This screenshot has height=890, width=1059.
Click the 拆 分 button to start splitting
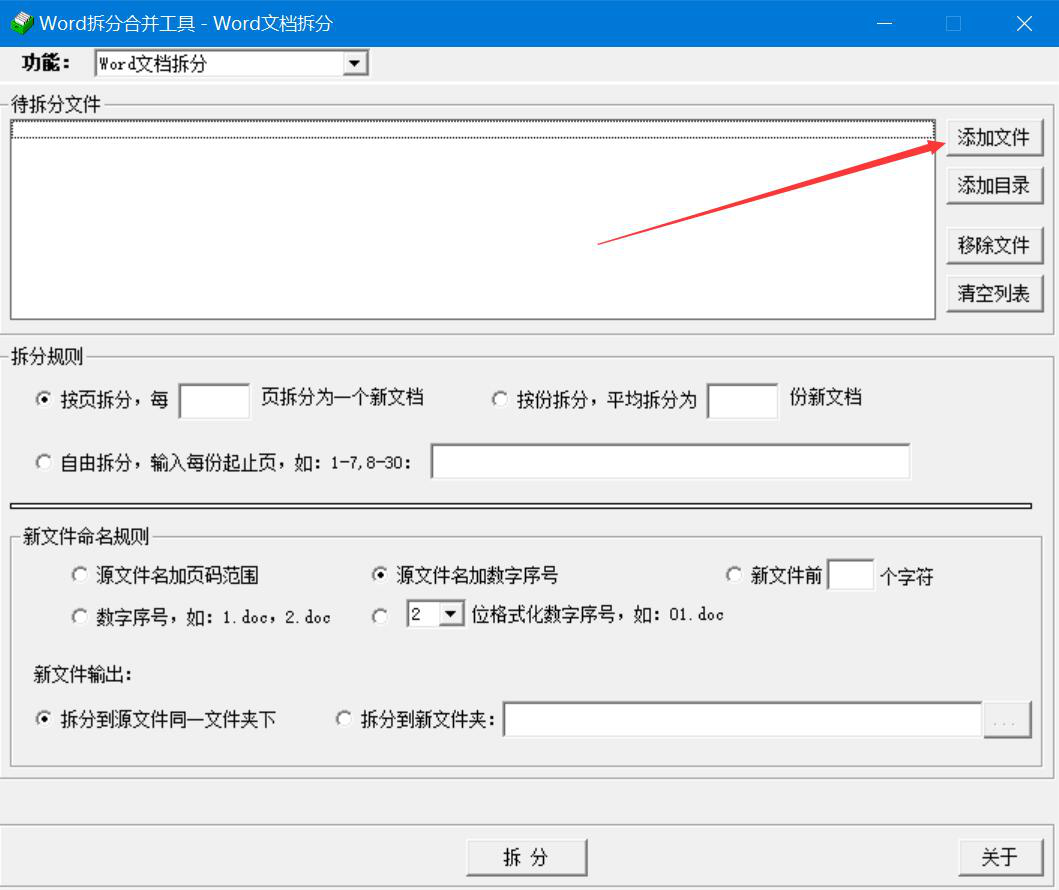527,858
